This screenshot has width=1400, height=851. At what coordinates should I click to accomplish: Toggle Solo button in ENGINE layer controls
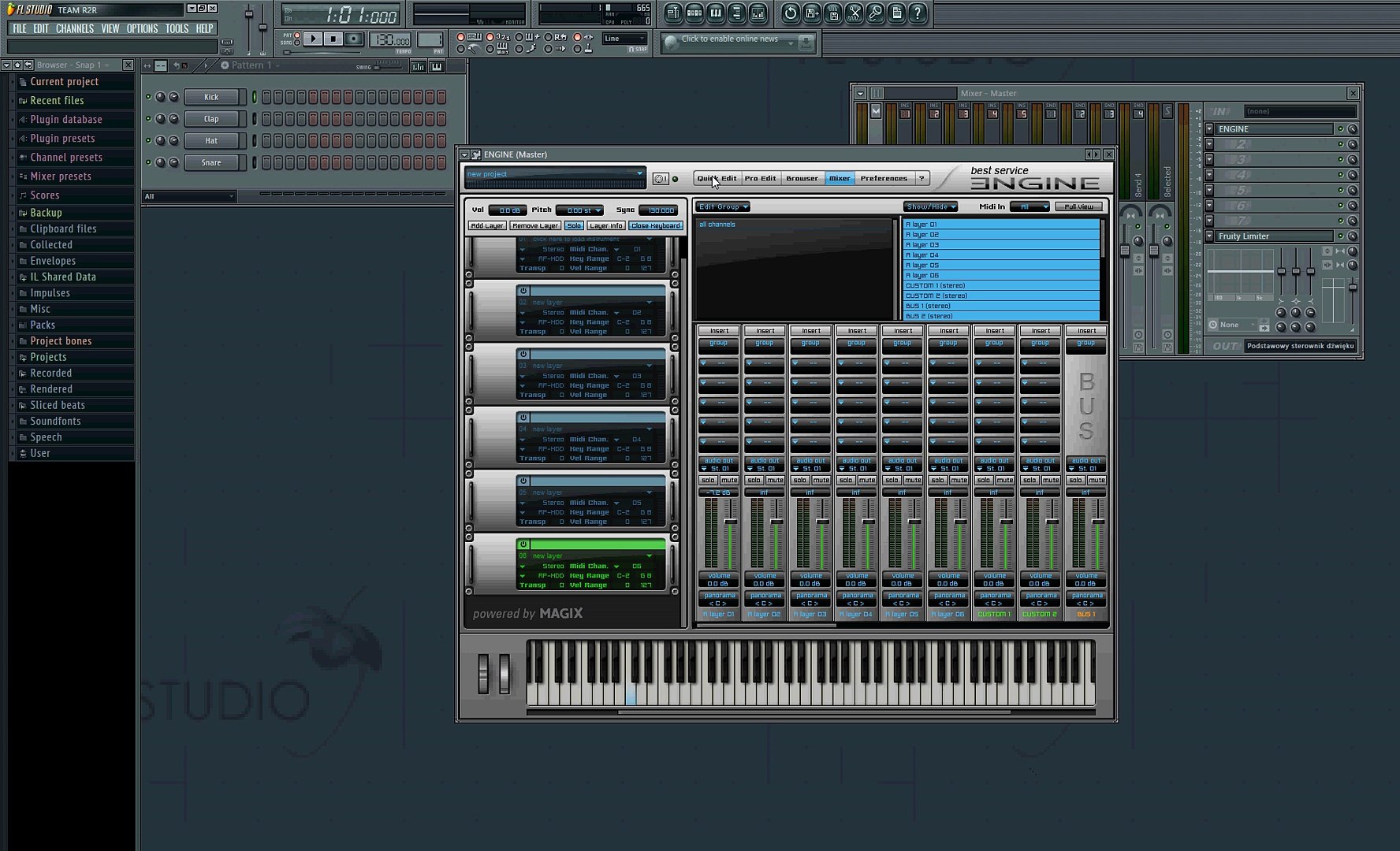(x=574, y=226)
